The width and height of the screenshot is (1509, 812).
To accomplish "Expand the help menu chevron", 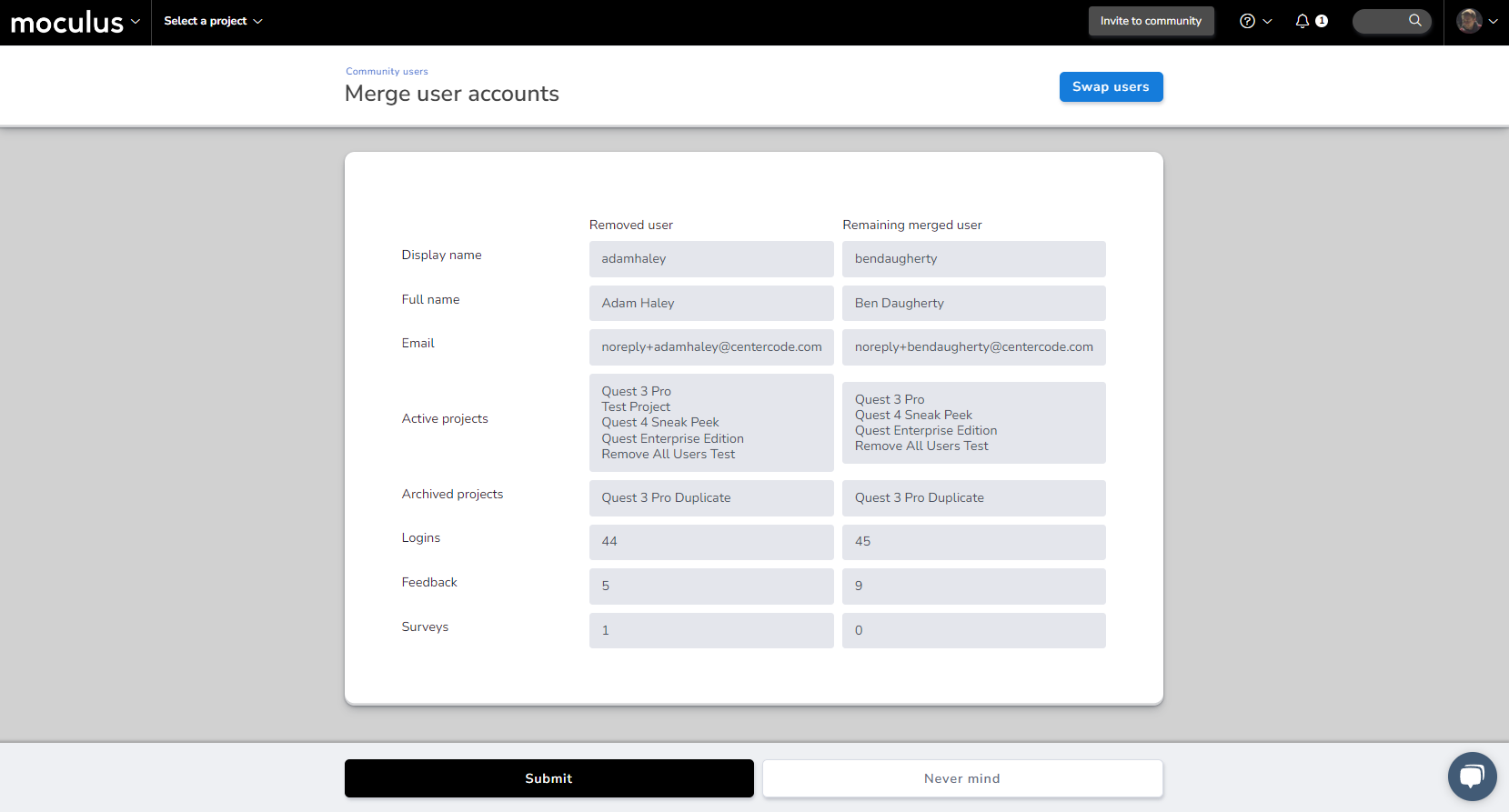I will pyautogui.click(x=1267, y=21).
